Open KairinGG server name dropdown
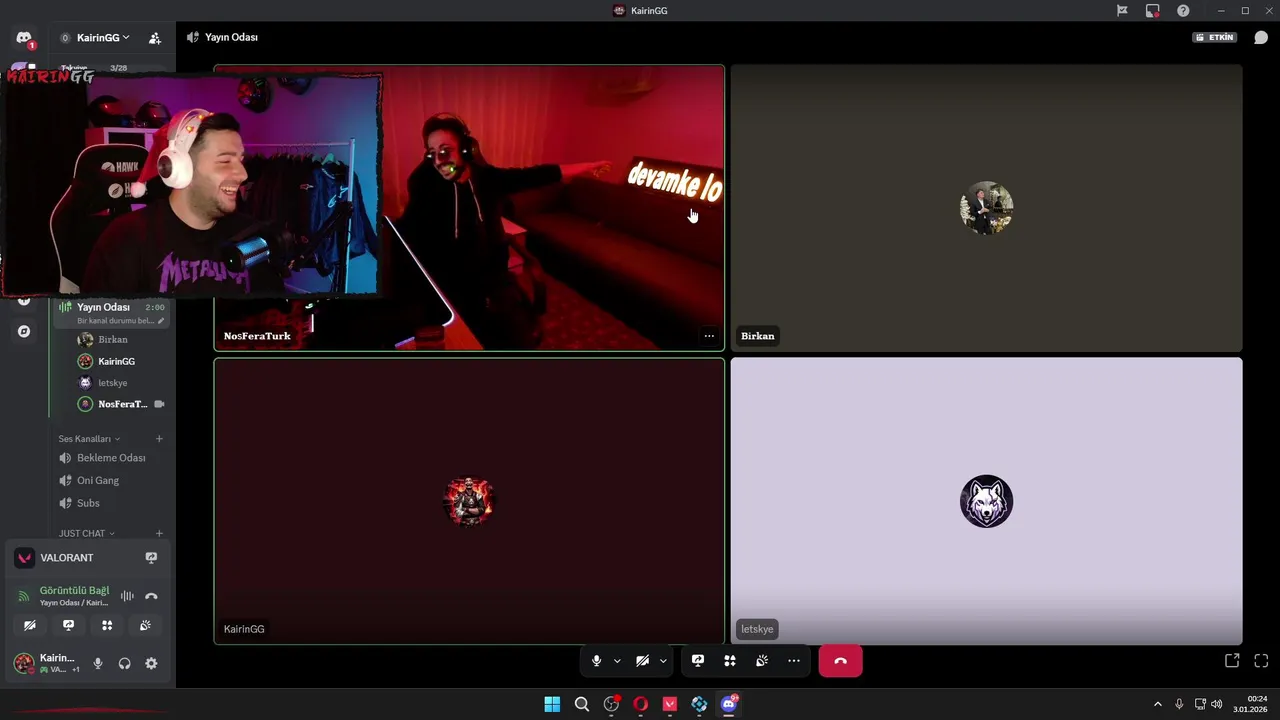The image size is (1280, 720). point(103,38)
